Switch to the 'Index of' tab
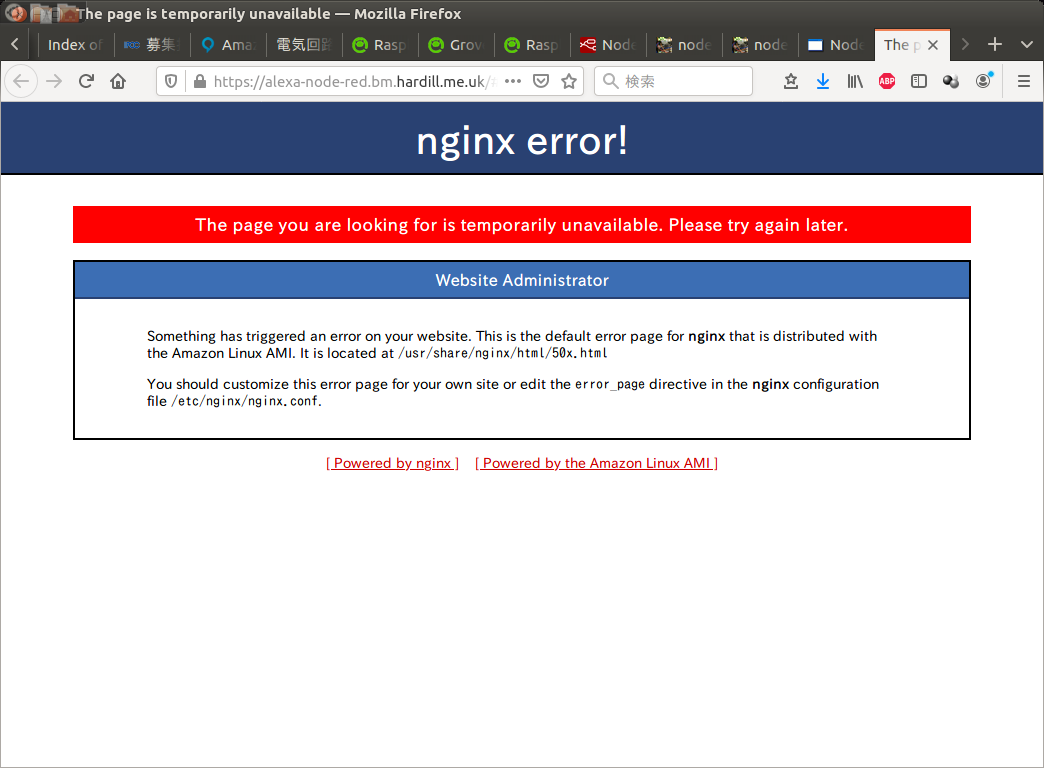1044x768 pixels. tap(76, 45)
